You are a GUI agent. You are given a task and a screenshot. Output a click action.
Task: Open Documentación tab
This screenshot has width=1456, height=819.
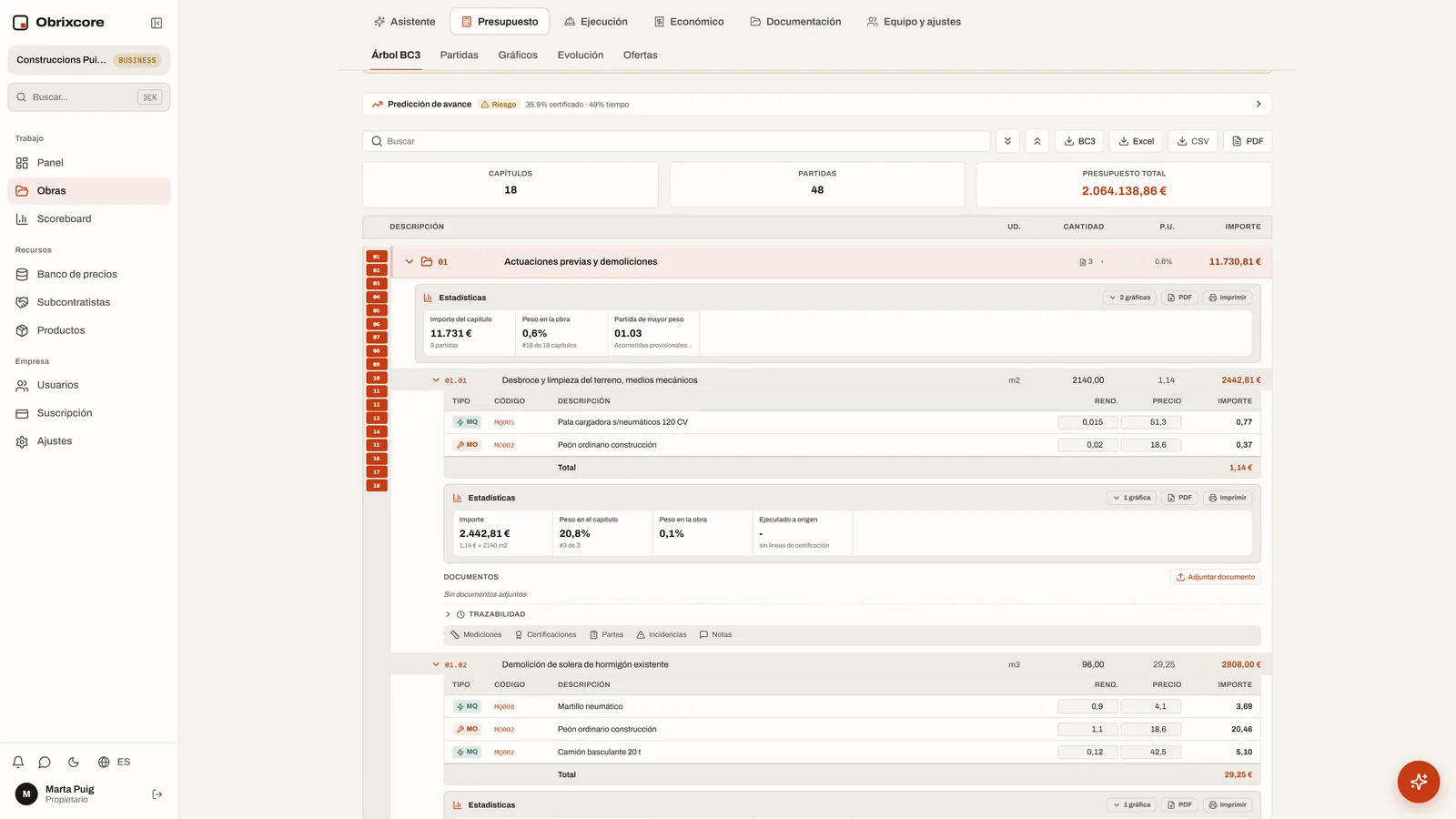click(x=795, y=22)
